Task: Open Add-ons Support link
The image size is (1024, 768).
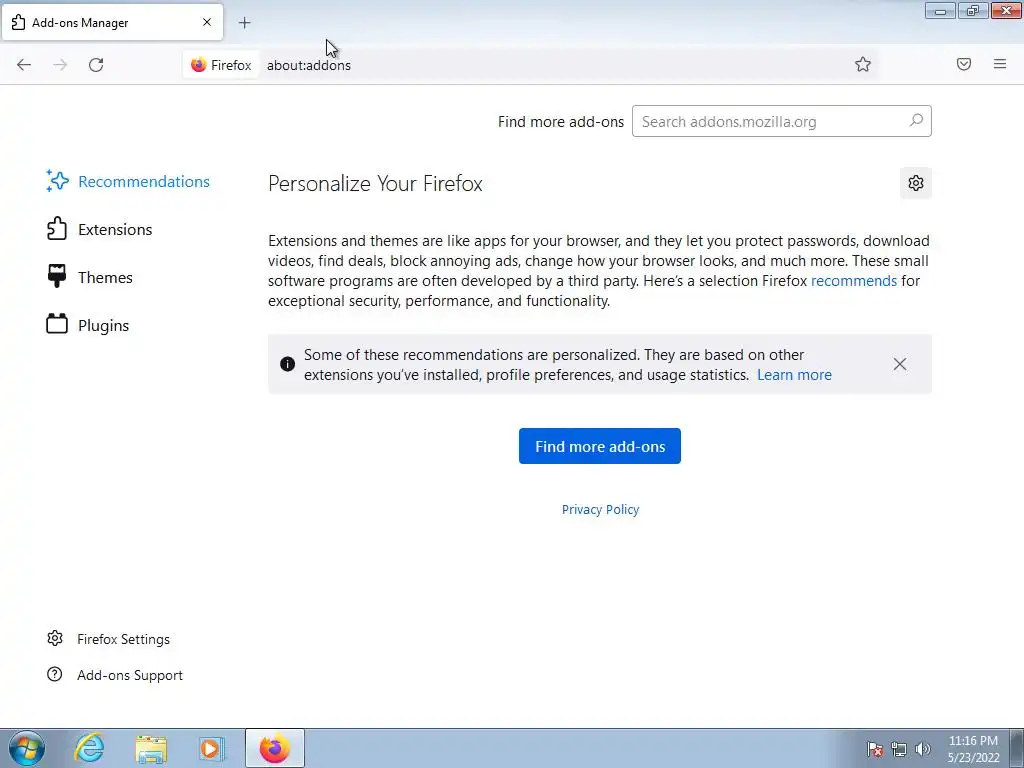Action: point(115,675)
